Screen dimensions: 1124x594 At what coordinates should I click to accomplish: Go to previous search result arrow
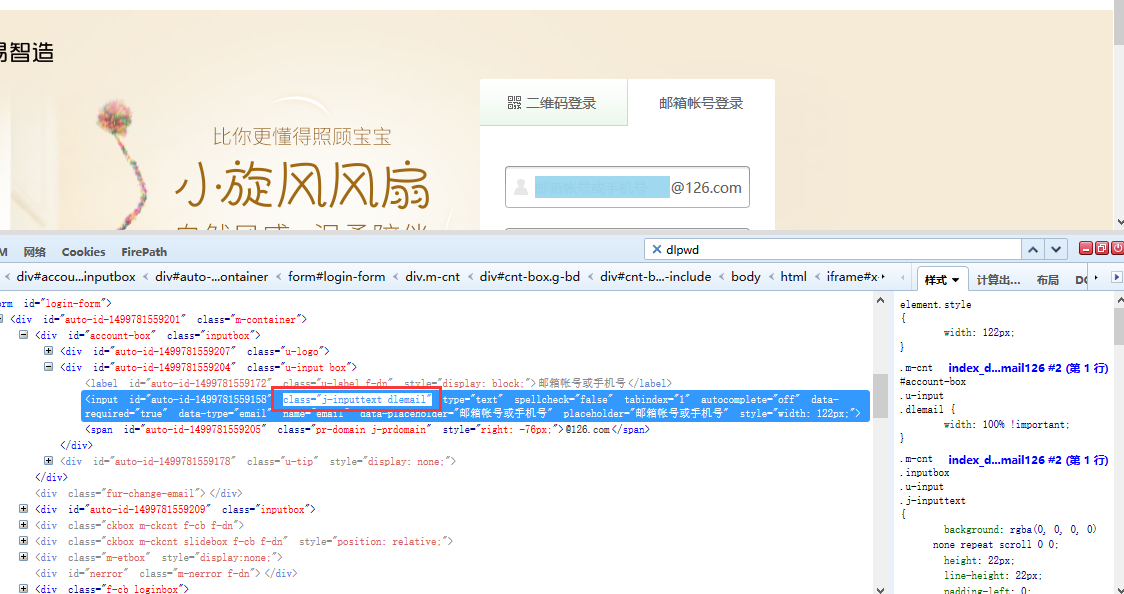(1032, 249)
